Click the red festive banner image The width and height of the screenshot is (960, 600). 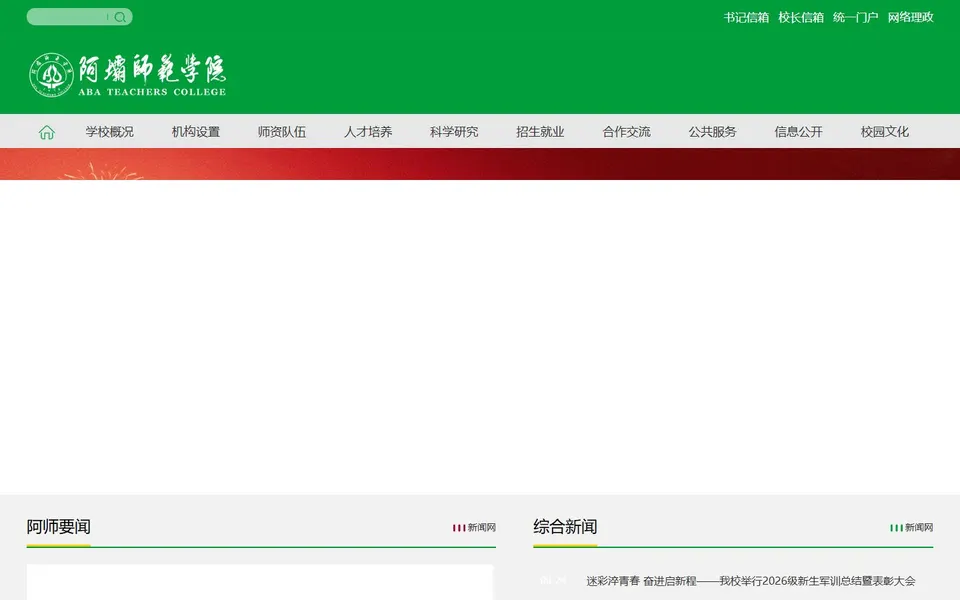coord(480,164)
